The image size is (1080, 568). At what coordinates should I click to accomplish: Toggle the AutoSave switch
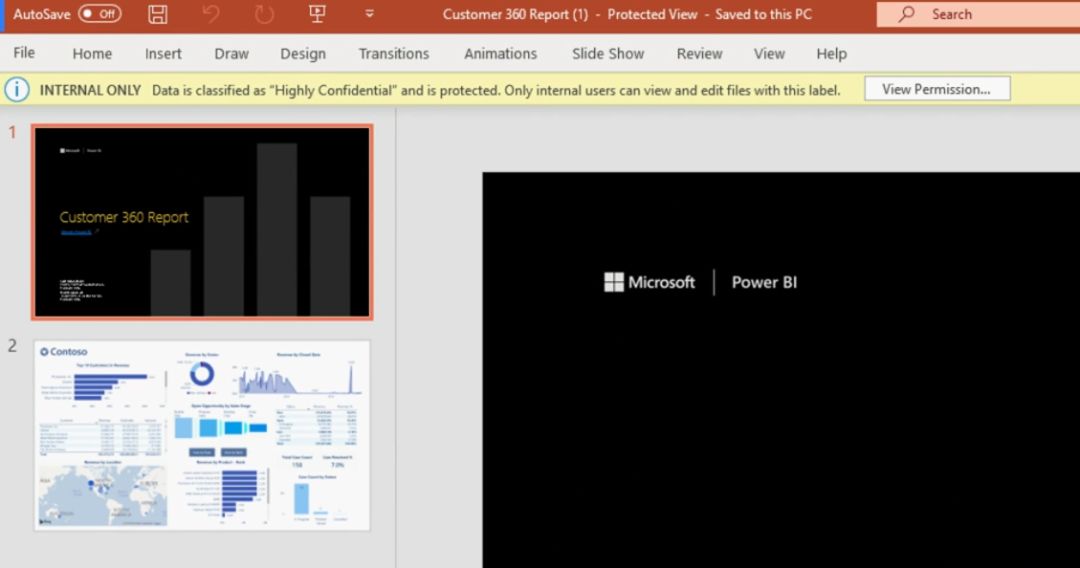100,14
